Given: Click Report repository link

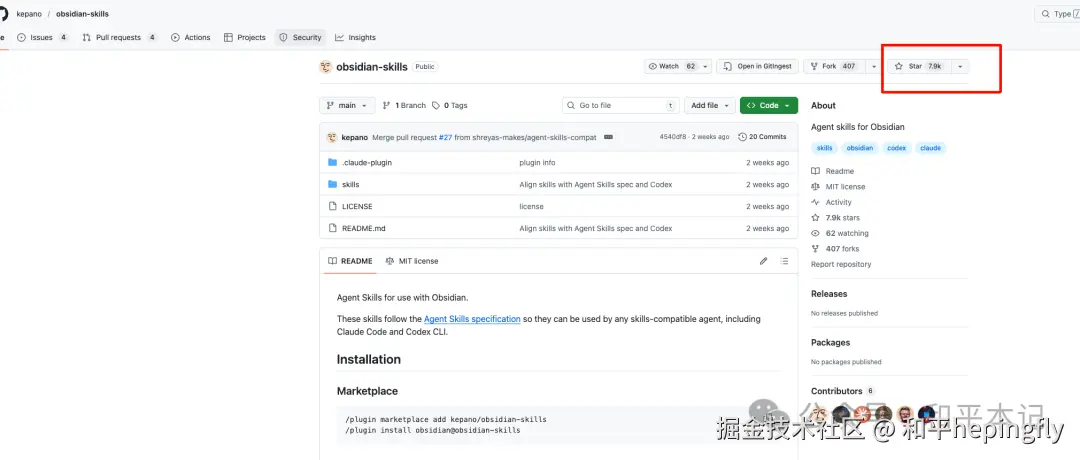Looking at the screenshot, I should coord(841,264).
